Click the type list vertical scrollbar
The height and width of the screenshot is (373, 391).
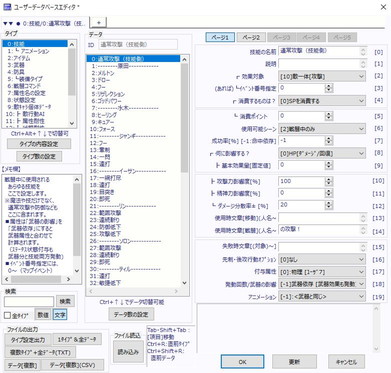[x=72, y=84]
